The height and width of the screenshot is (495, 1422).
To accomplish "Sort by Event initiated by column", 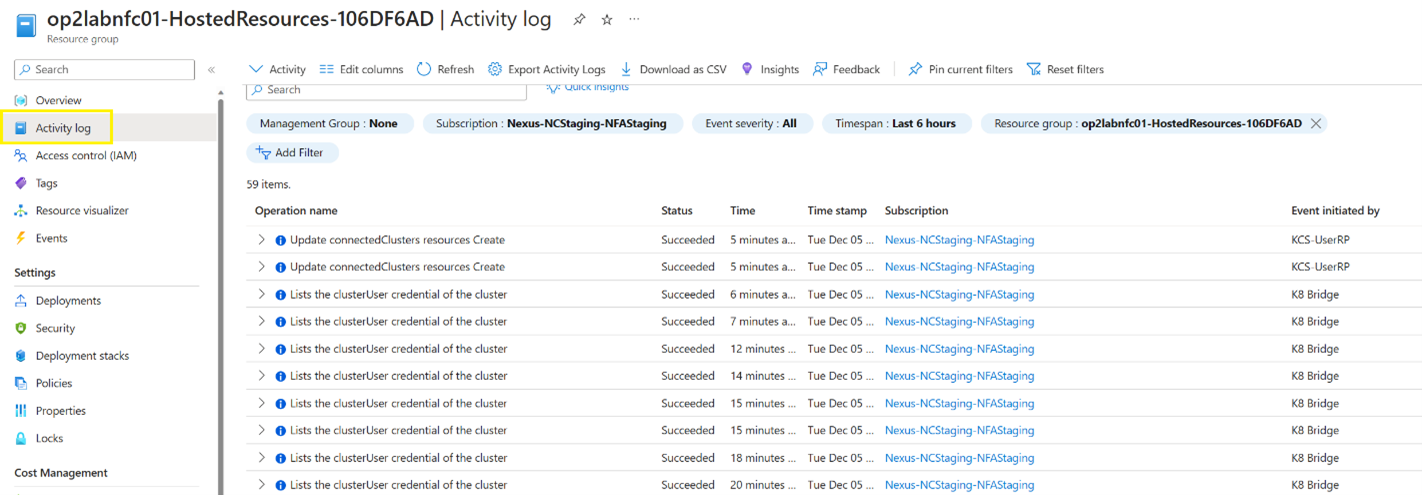I will tap(1335, 211).
